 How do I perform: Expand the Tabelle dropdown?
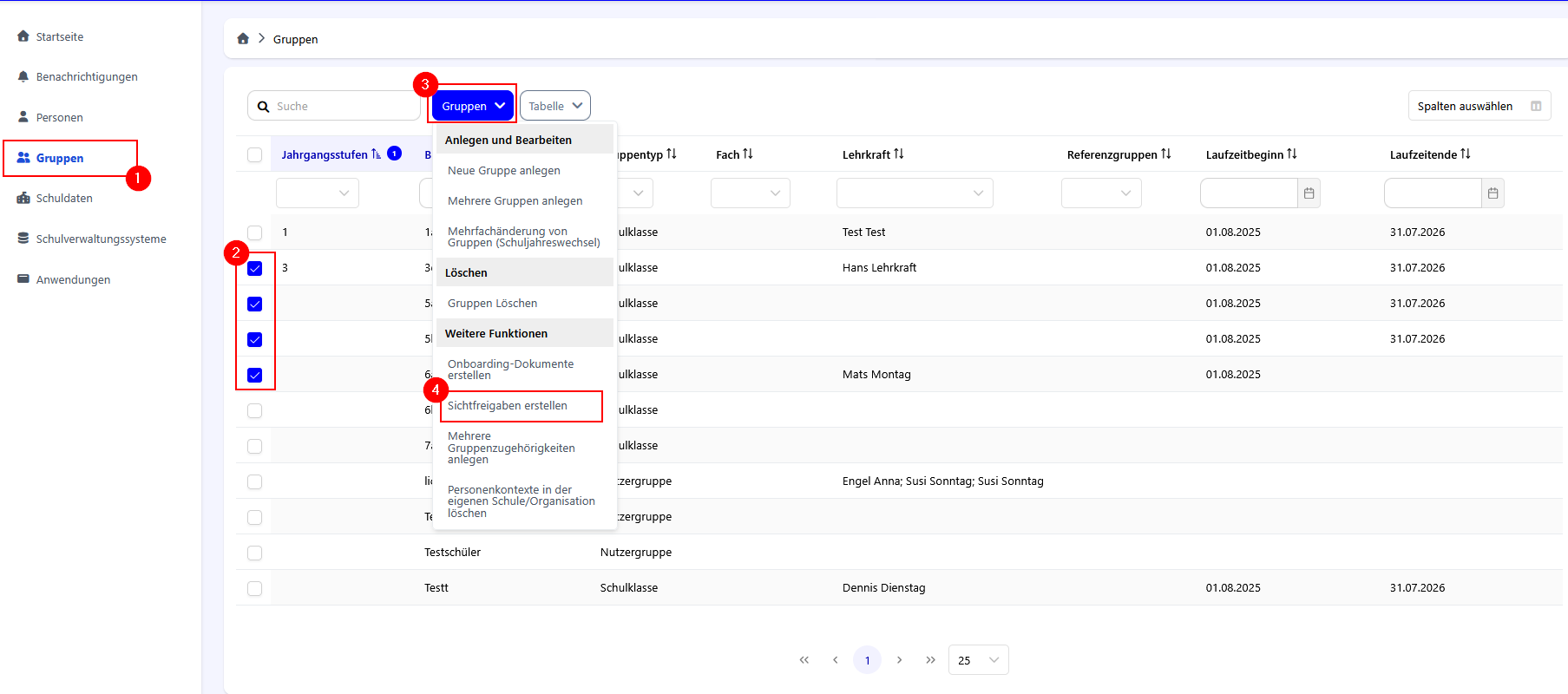pos(555,106)
